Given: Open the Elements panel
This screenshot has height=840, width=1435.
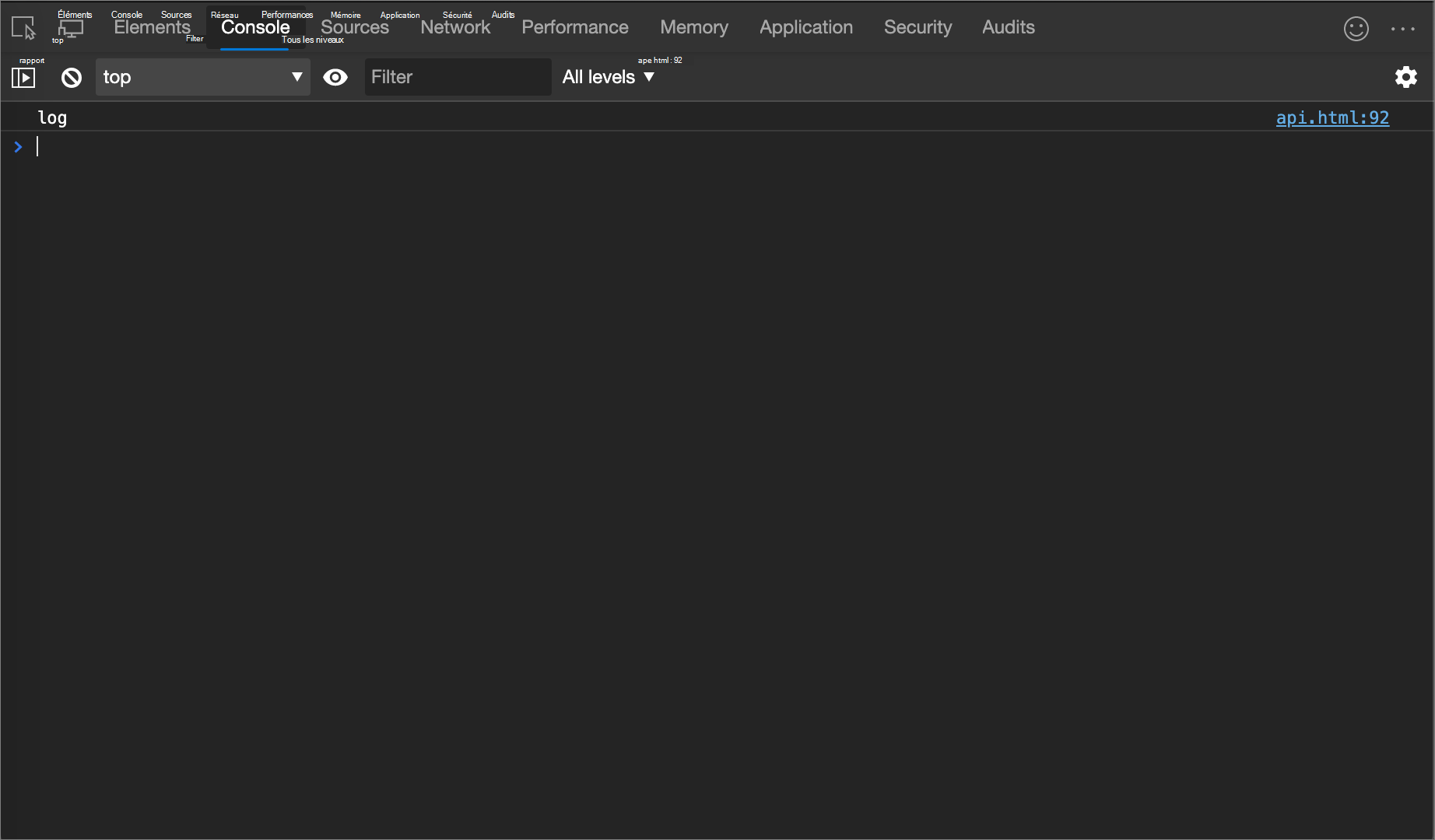Looking at the screenshot, I should (152, 27).
